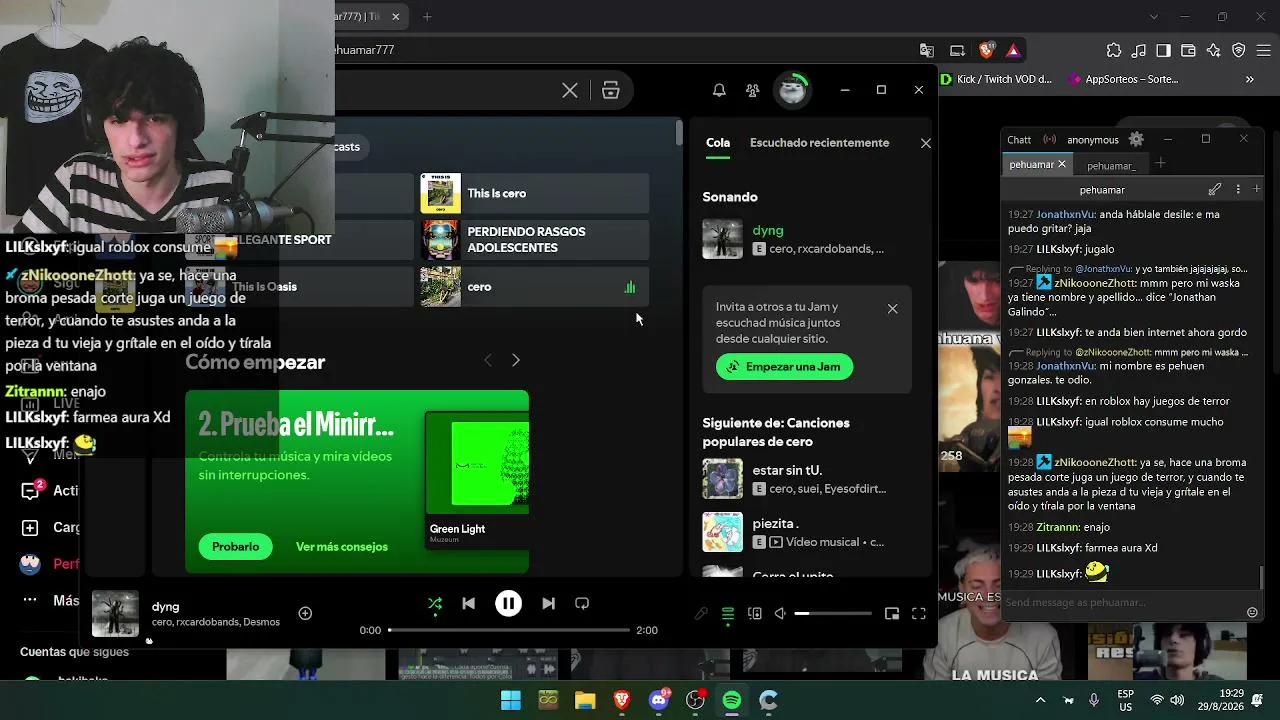Adjust the Spotify volume slider

pos(833,614)
